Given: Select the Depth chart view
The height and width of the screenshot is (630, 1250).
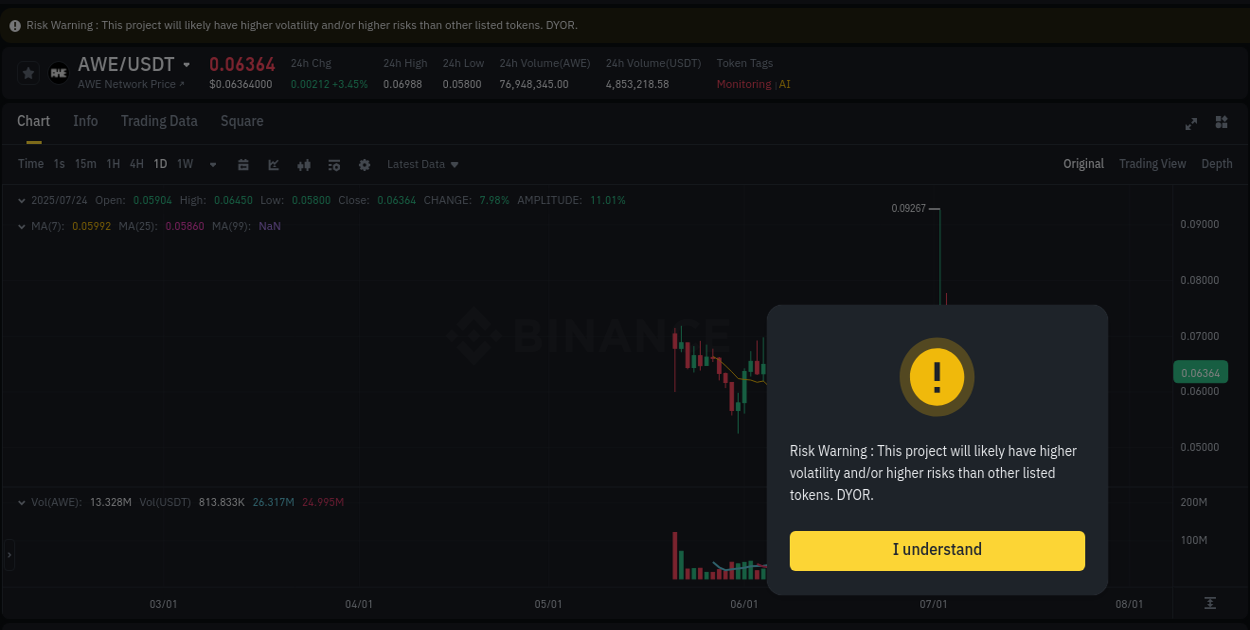Looking at the screenshot, I should 1217,163.
